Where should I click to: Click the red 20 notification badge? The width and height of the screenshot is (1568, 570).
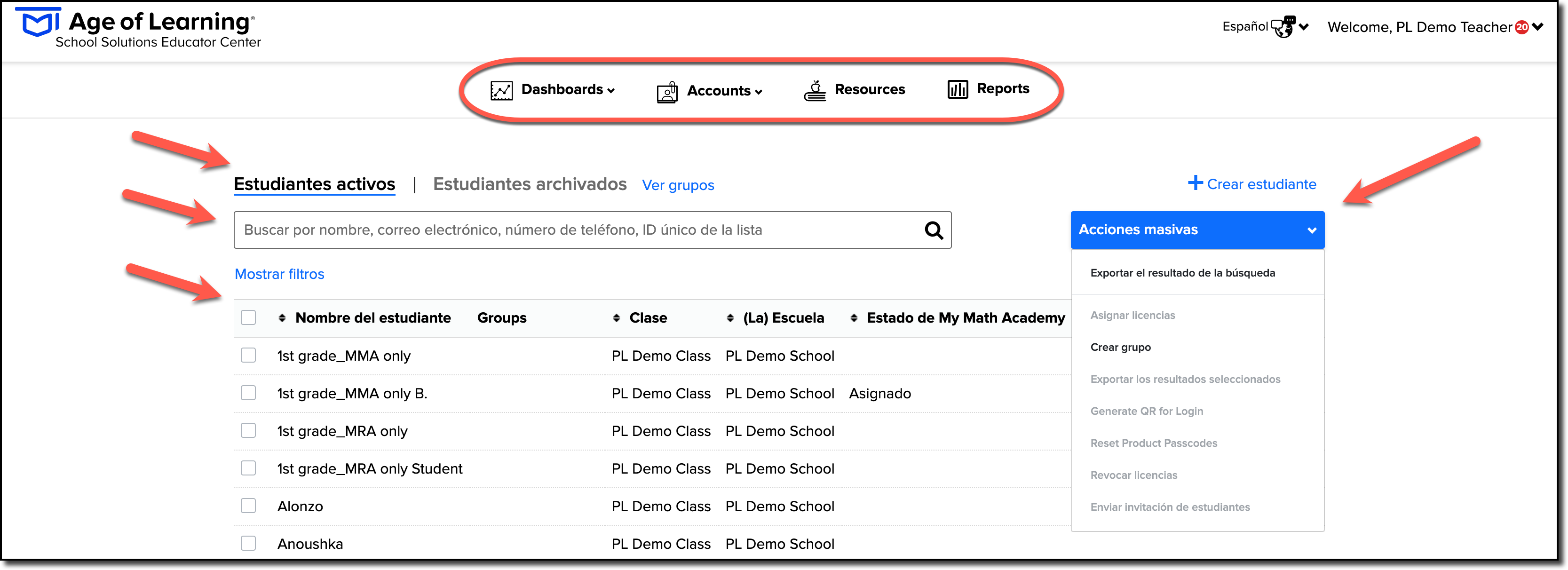tap(1522, 27)
